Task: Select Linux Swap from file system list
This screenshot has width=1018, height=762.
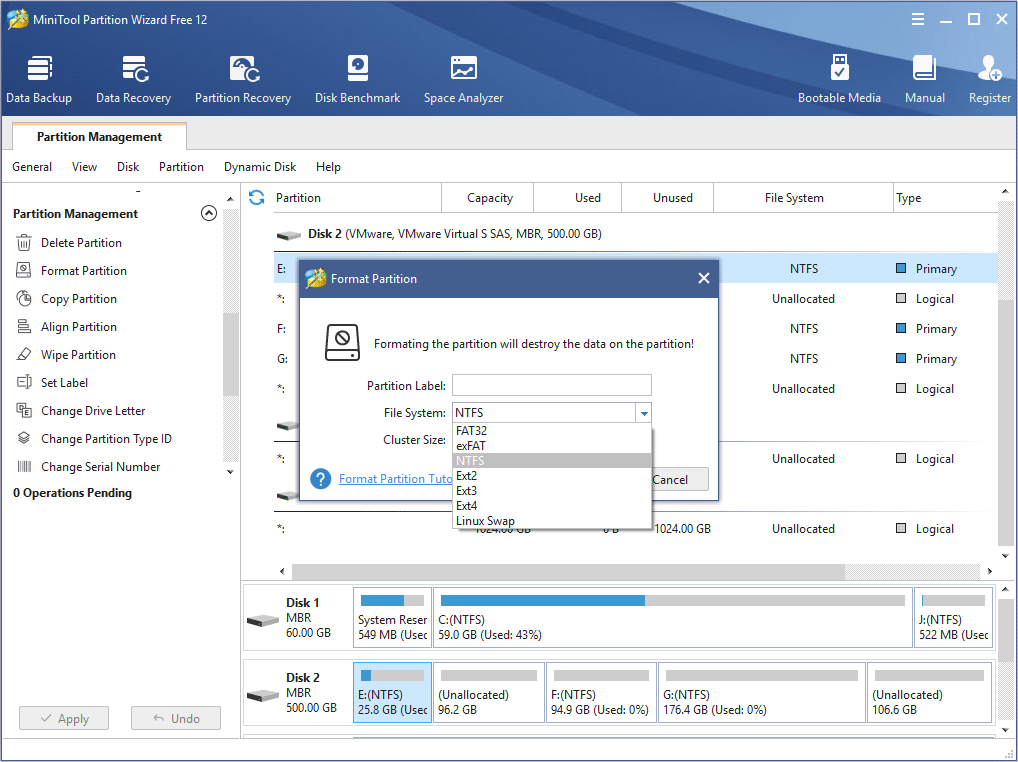Action: 552,521
